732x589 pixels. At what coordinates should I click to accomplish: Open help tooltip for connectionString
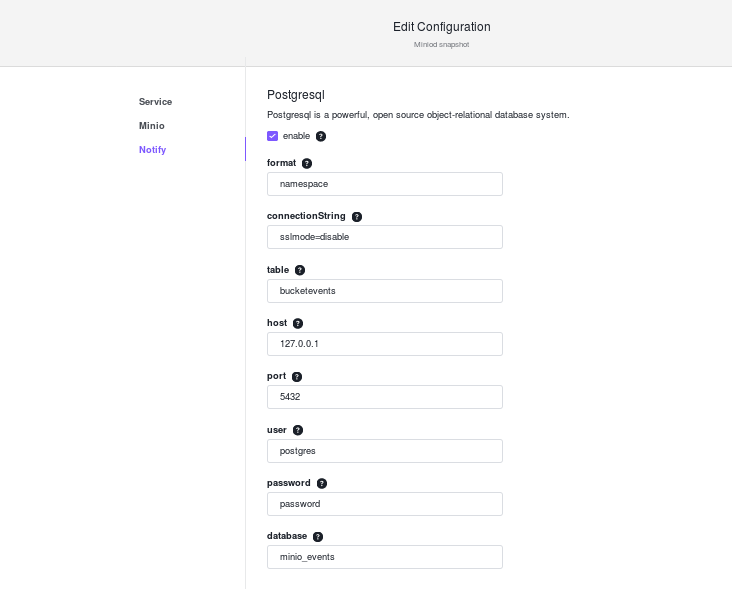click(357, 217)
